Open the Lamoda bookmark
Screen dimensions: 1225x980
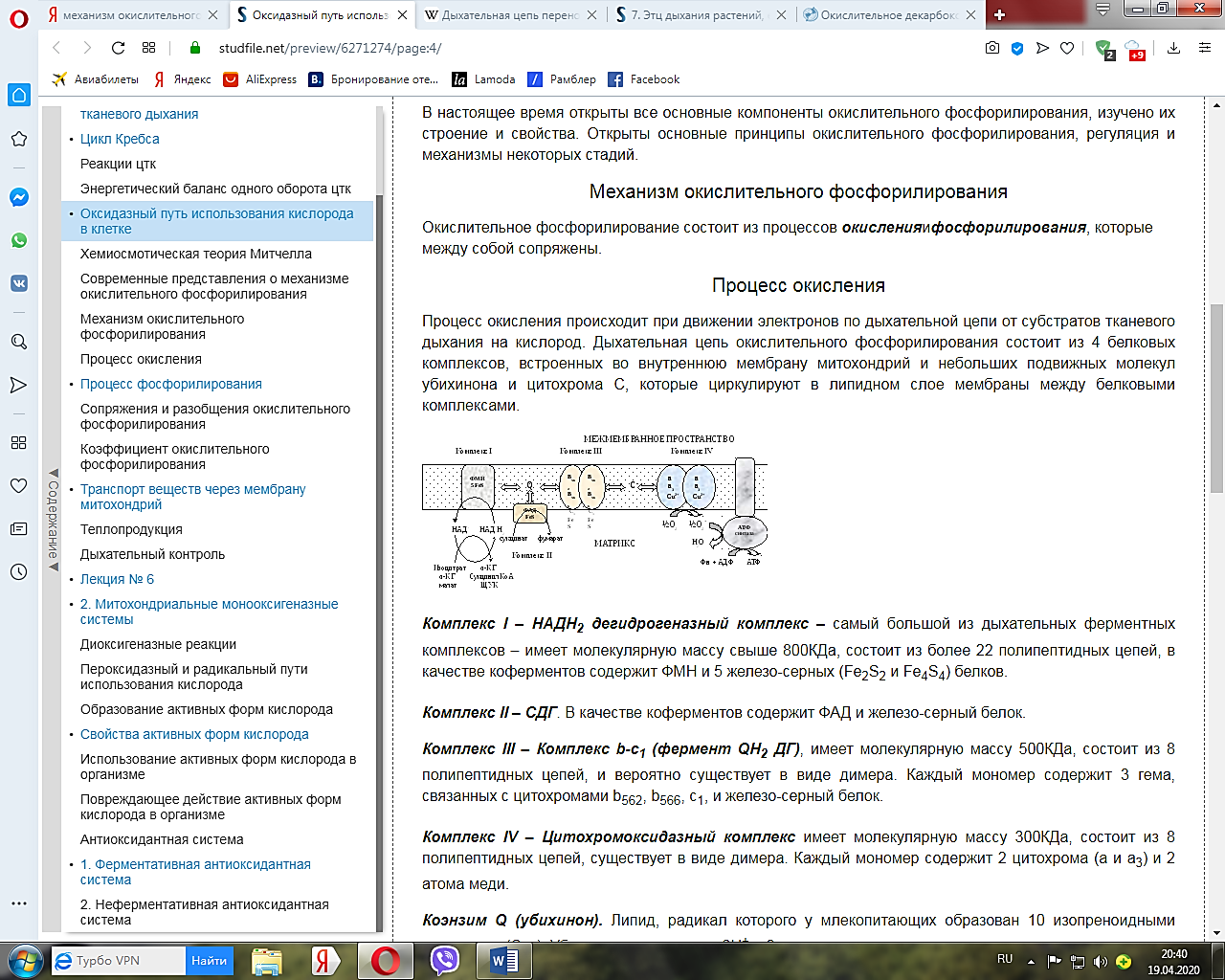[x=483, y=79]
